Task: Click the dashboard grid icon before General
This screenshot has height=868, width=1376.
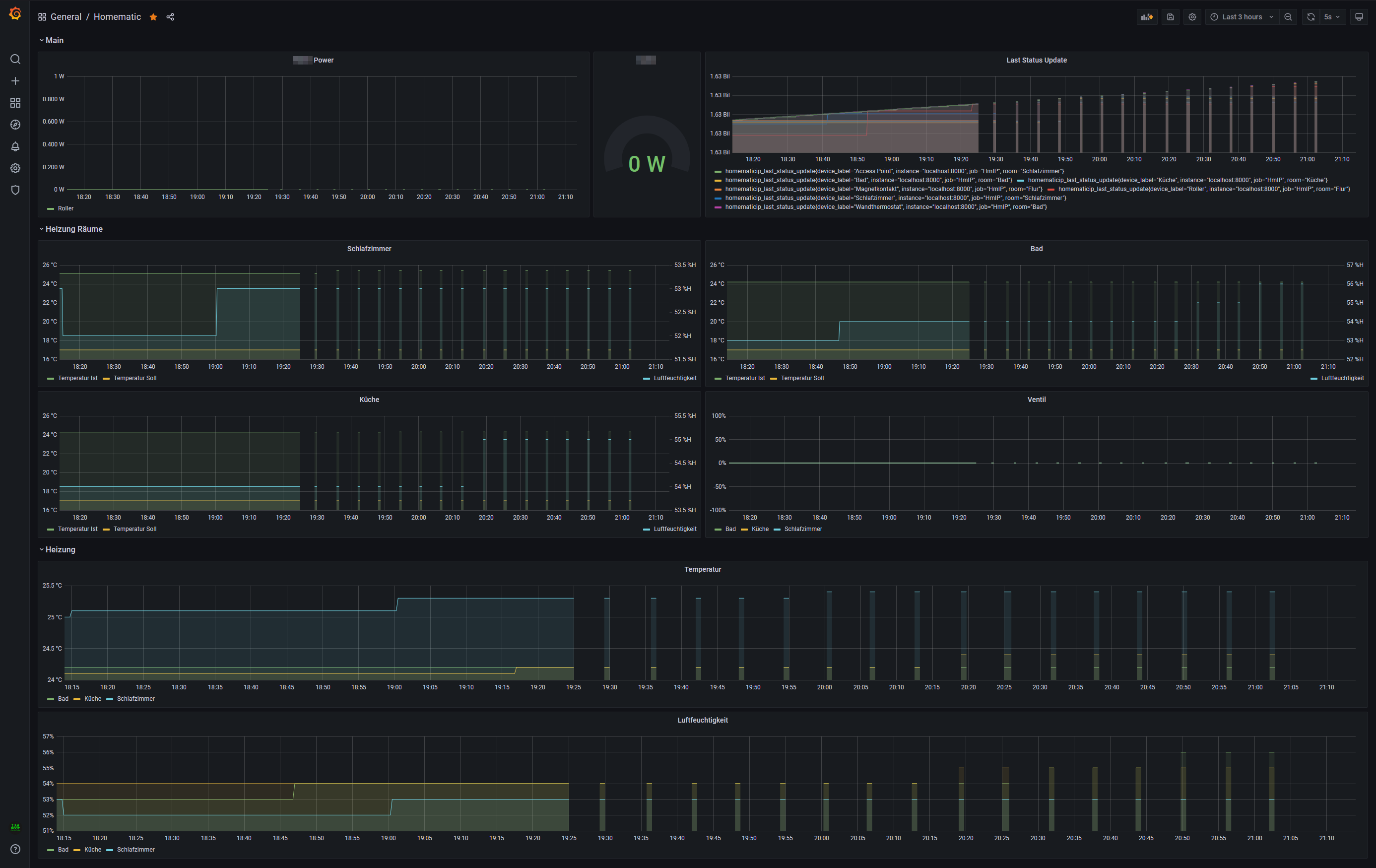Action: point(42,17)
